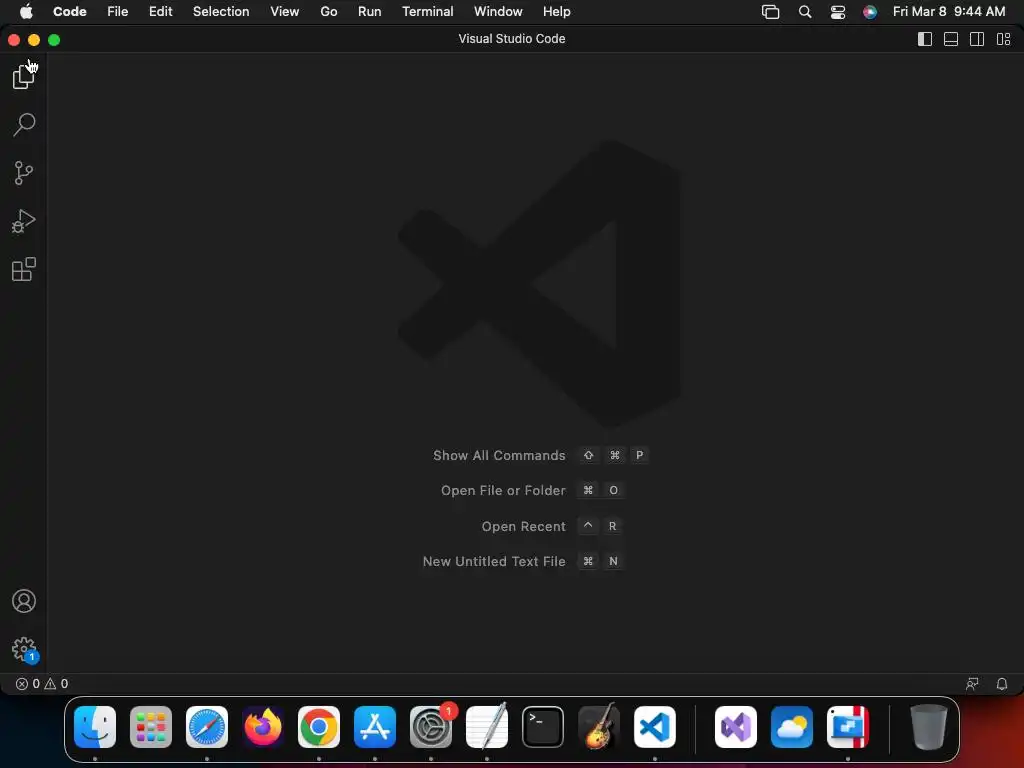Launch Firefox from the dock

263,726
